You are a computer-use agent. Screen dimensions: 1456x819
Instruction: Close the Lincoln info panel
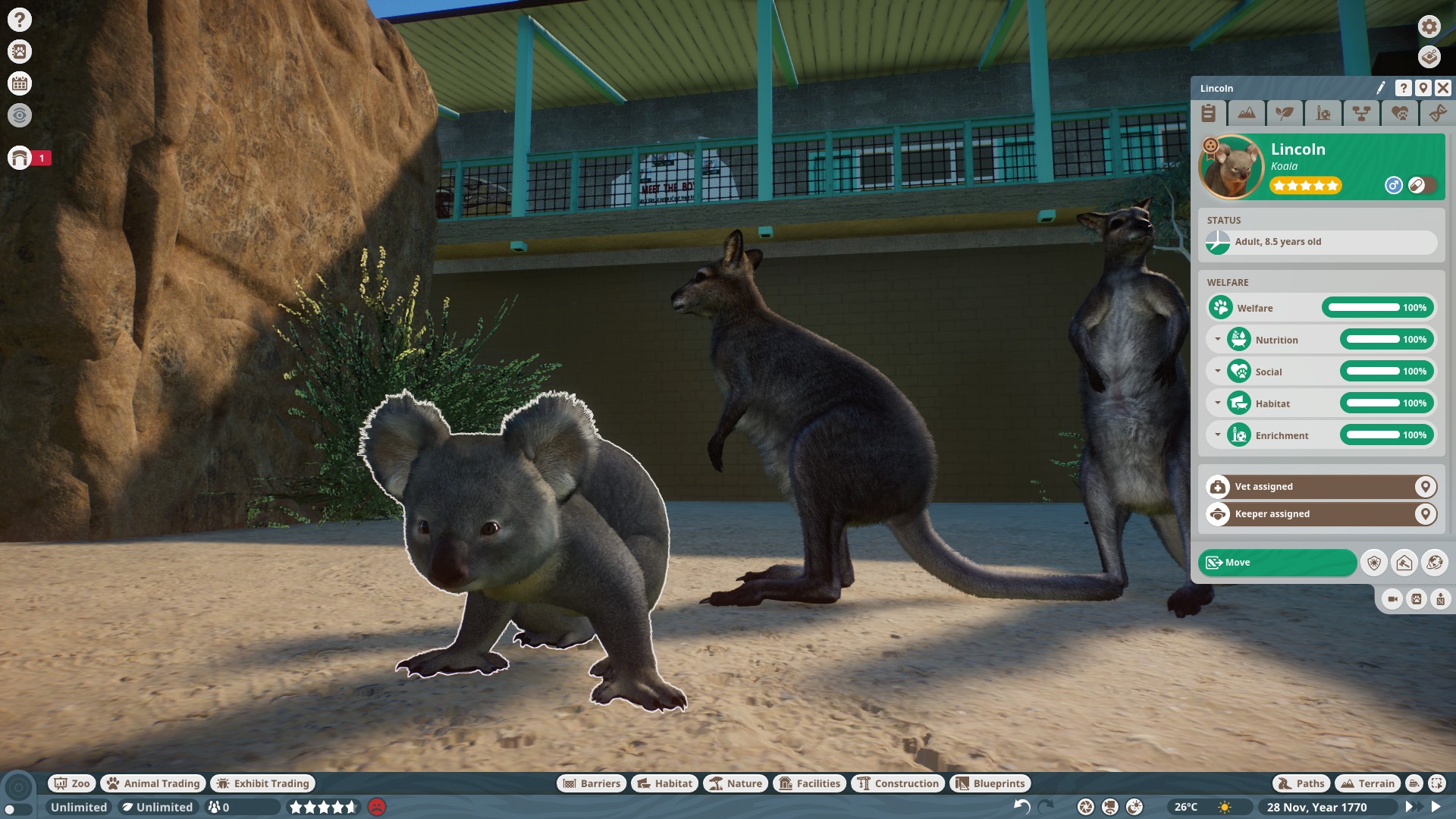pos(1443,88)
